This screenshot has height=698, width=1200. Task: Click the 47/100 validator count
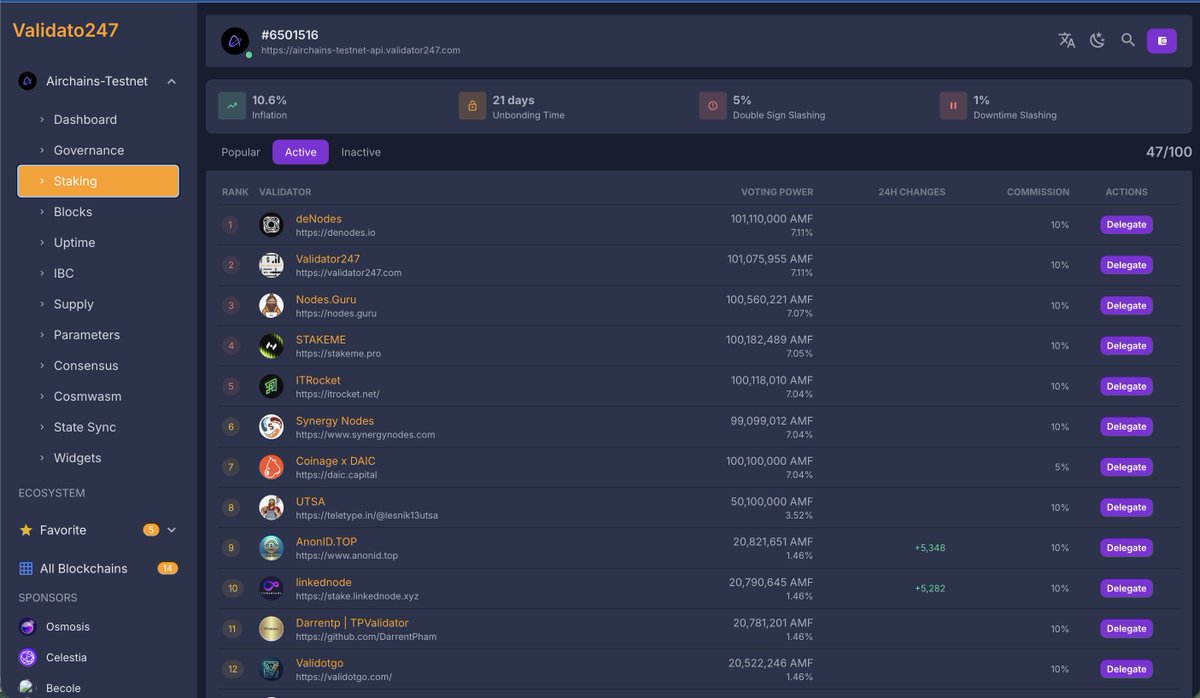click(x=1169, y=152)
